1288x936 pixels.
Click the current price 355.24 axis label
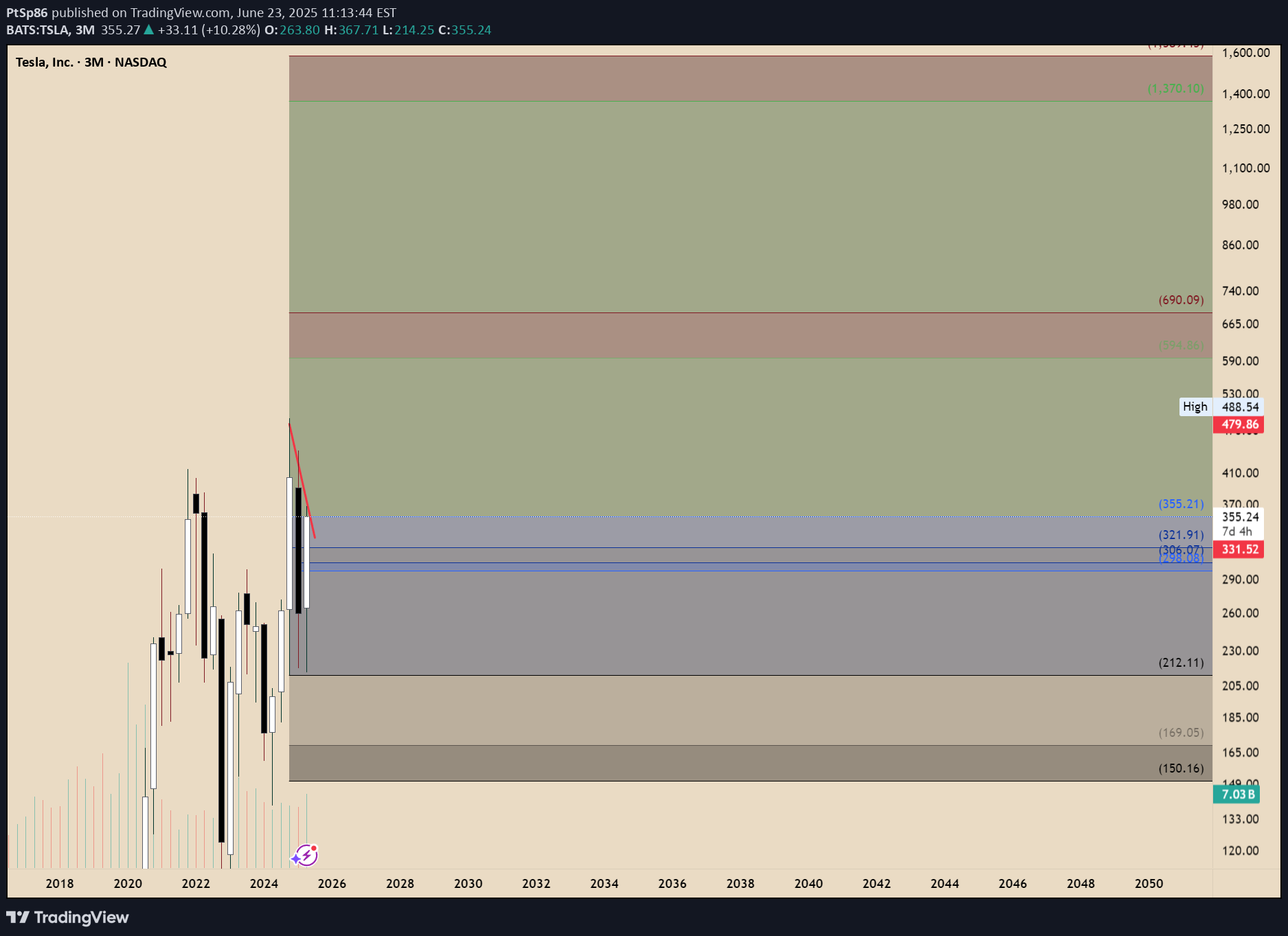click(1240, 517)
